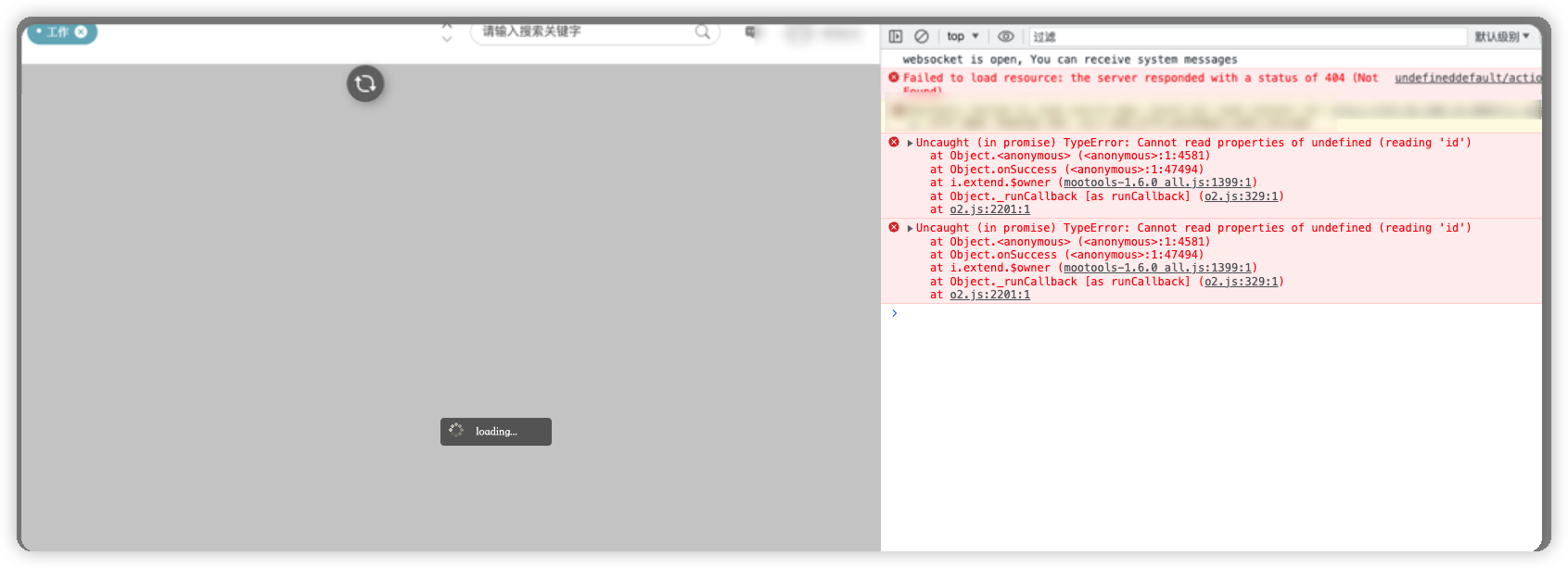Viewport: 1568px width, 568px height.
Task: Click the down chevron left of search box
Action: (x=447, y=39)
